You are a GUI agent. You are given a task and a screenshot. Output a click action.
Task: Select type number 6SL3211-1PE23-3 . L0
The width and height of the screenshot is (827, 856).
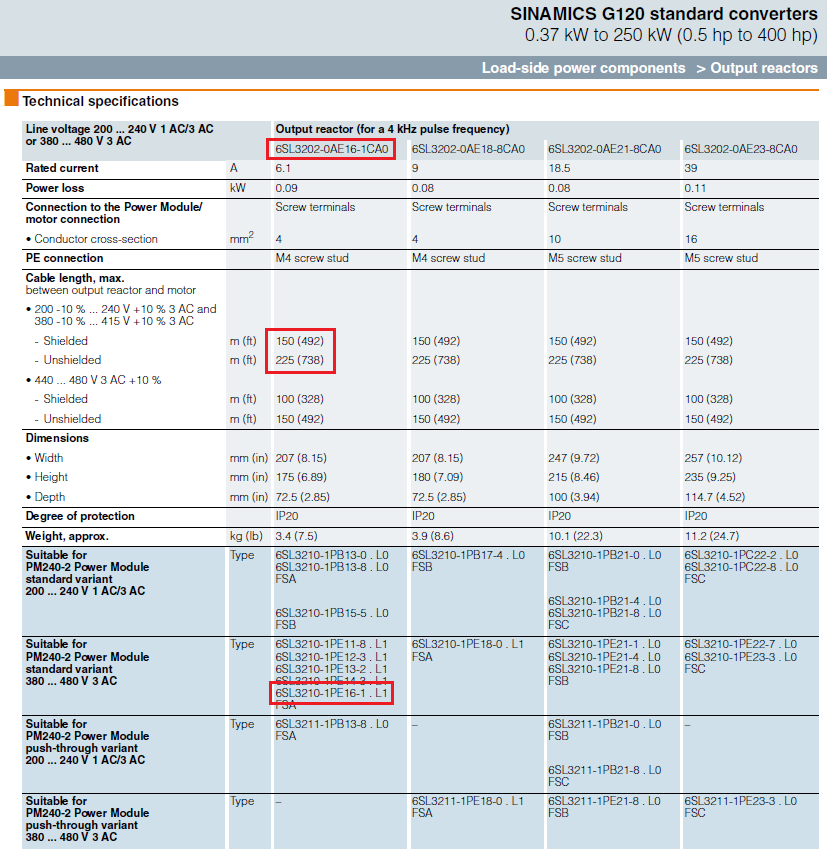[741, 801]
